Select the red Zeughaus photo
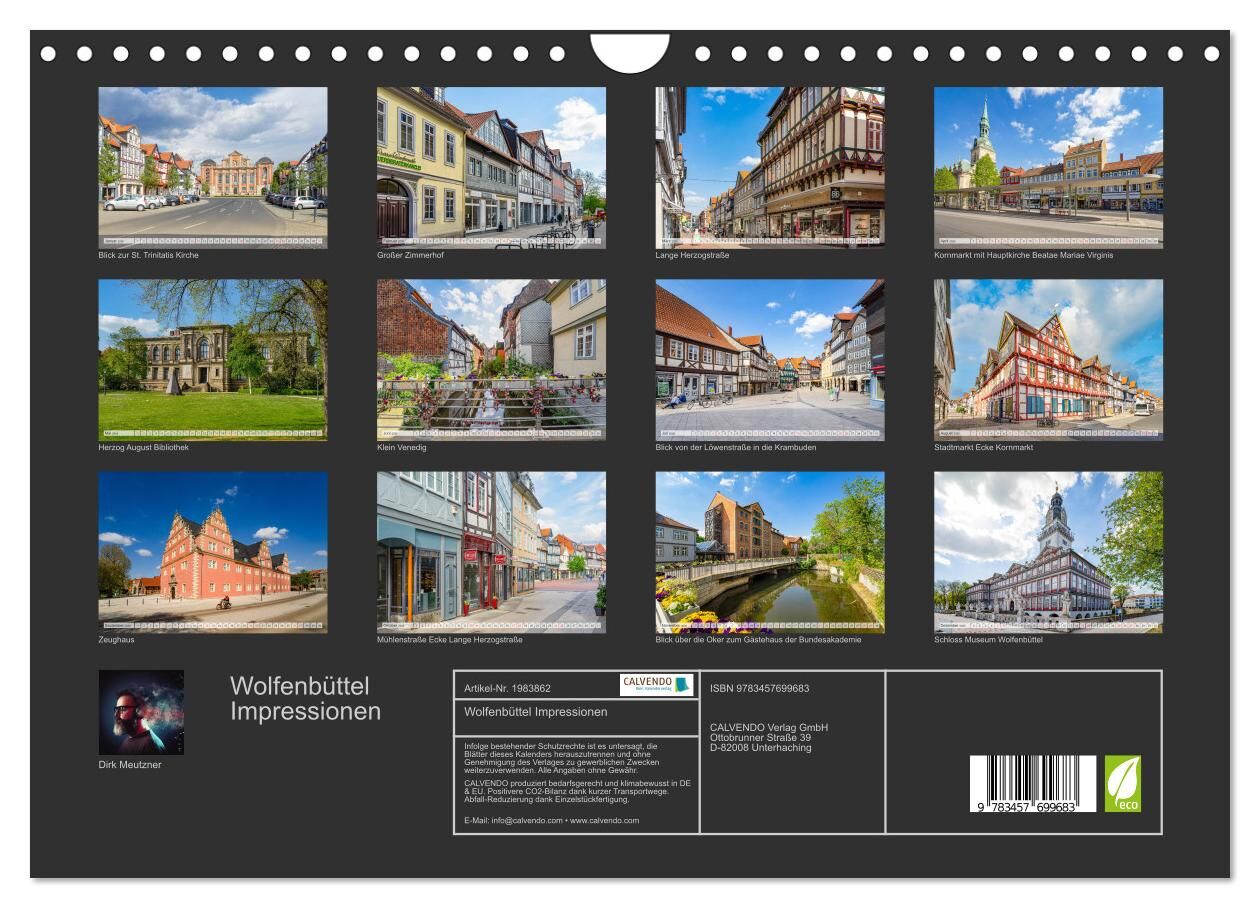Screen dimensions: 1260x908 (212, 552)
